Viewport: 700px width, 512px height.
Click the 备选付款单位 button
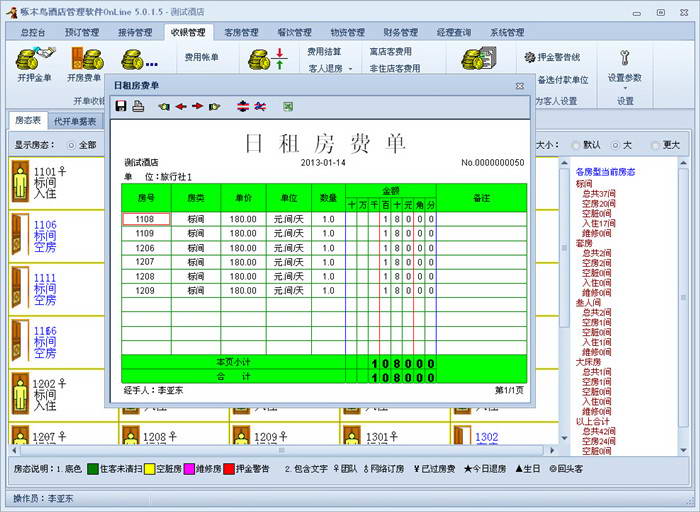(x=563, y=80)
